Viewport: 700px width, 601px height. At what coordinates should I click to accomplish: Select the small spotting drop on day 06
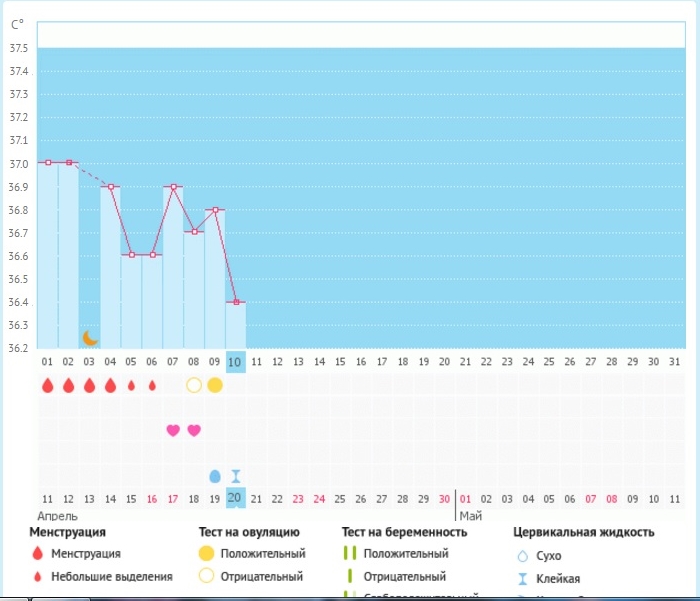[x=152, y=385]
